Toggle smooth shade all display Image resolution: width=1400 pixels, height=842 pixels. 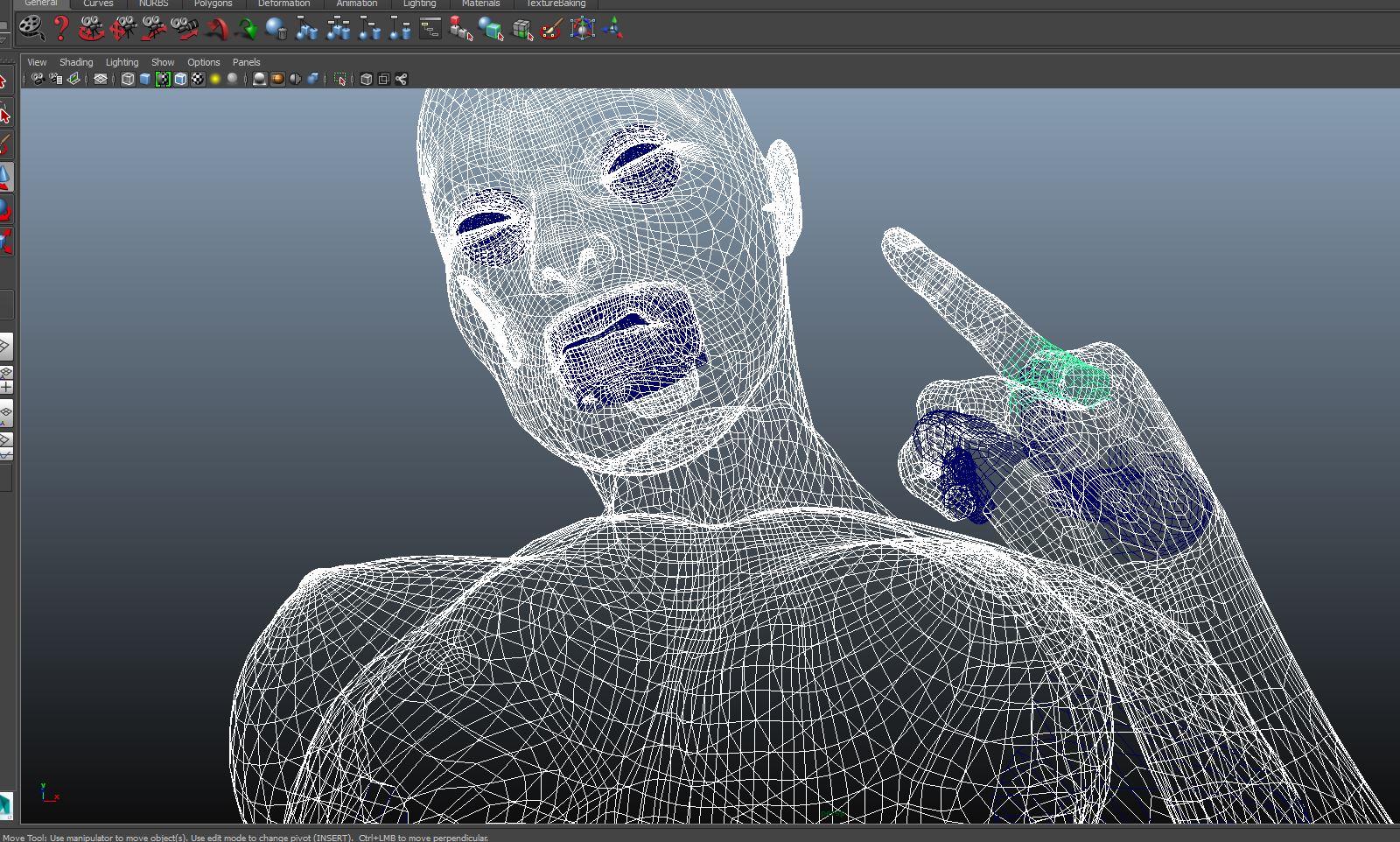tap(145, 79)
